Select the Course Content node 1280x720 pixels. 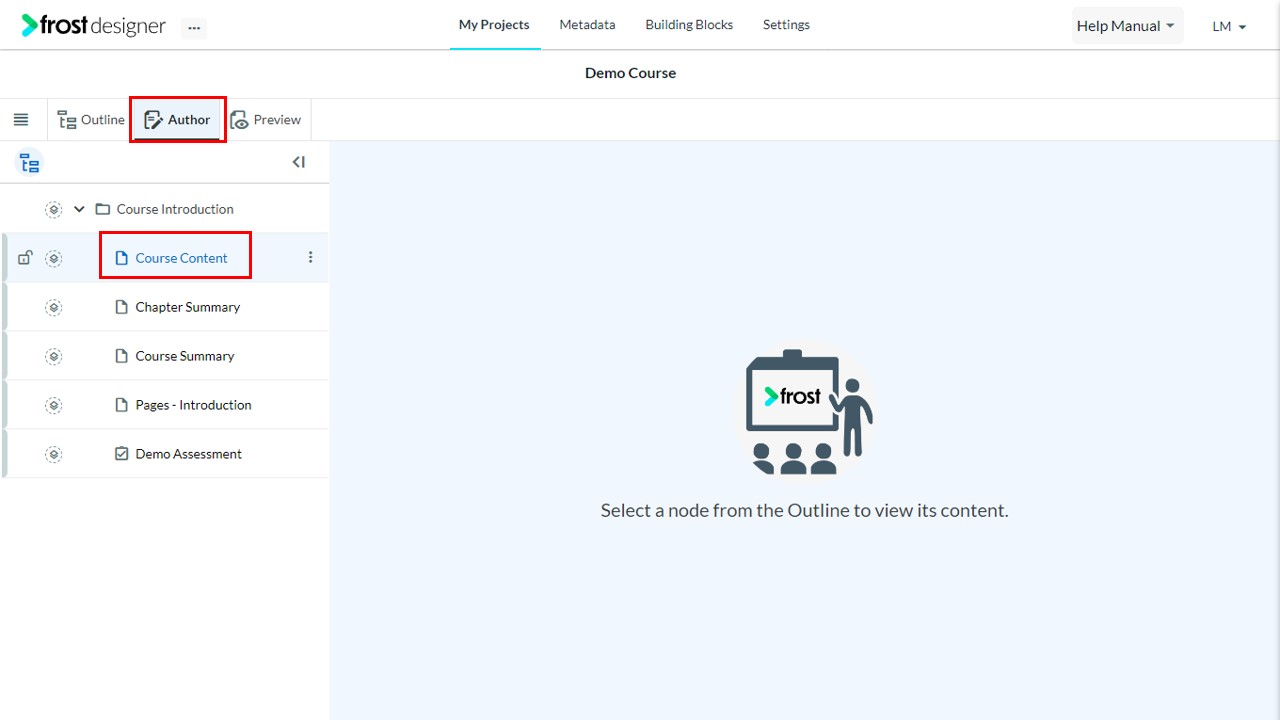point(181,258)
